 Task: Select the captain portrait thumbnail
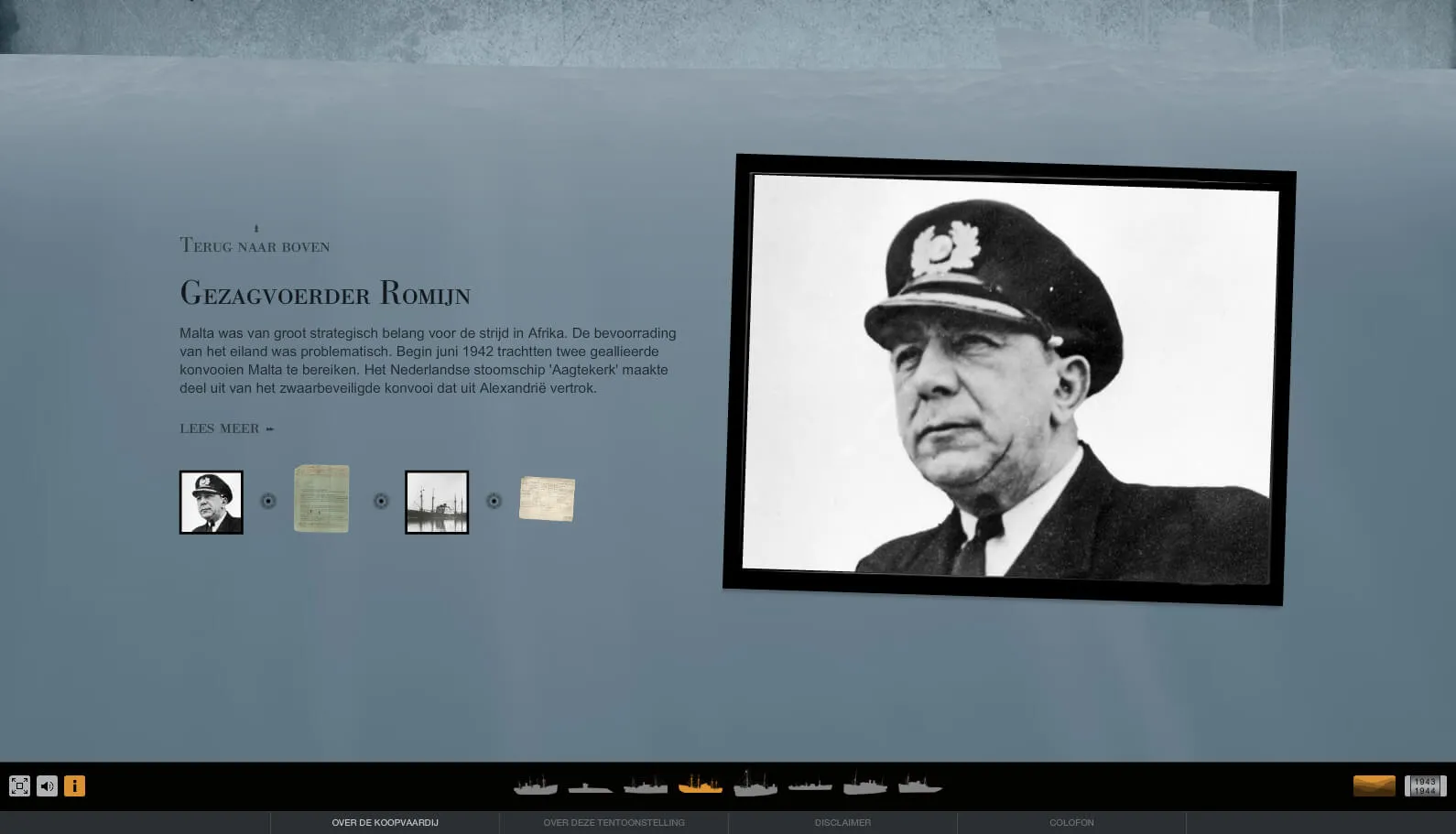pos(212,502)
